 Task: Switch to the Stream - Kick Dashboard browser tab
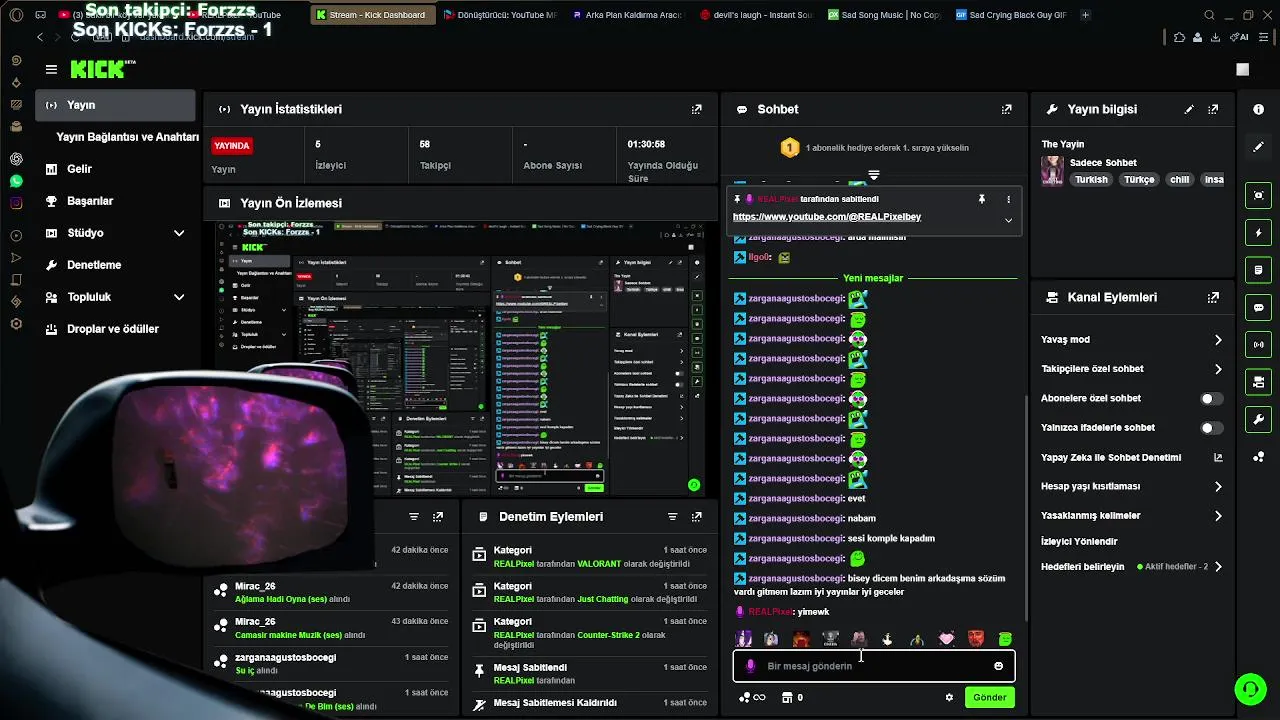[371, 15]
